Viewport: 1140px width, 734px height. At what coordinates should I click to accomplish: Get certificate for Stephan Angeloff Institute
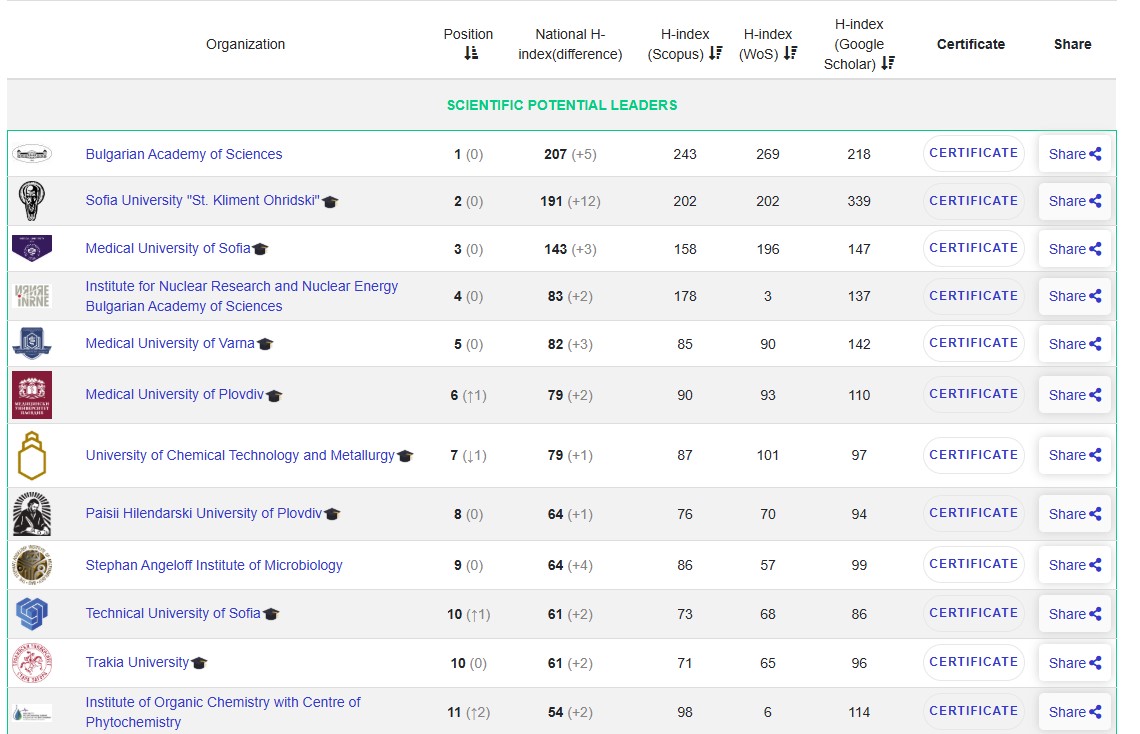(x=974, y=564)
